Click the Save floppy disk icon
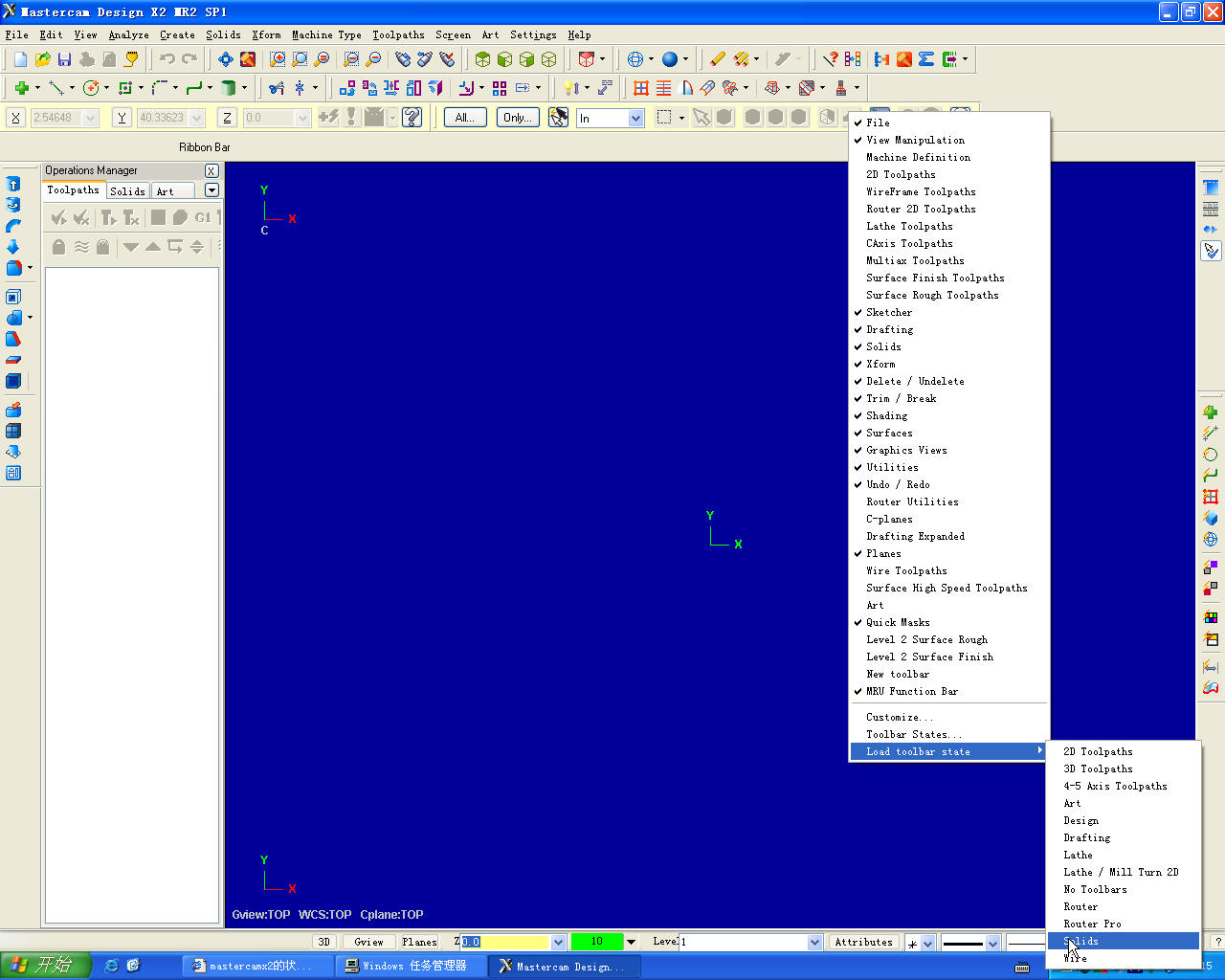This screenshot has height=980, width=1225. [64, 59]
